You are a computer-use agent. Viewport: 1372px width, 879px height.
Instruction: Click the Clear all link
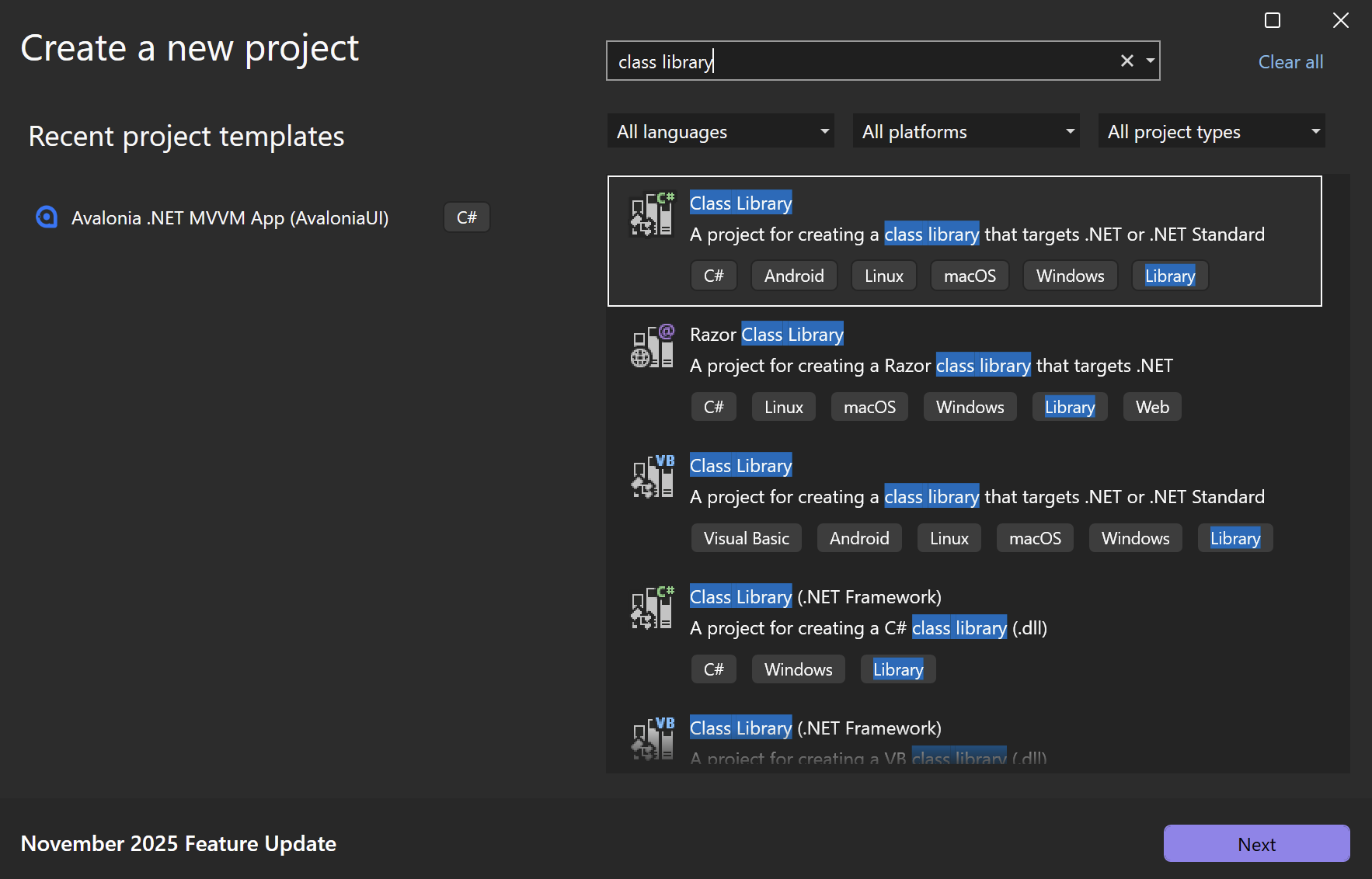coord(1290,61)
